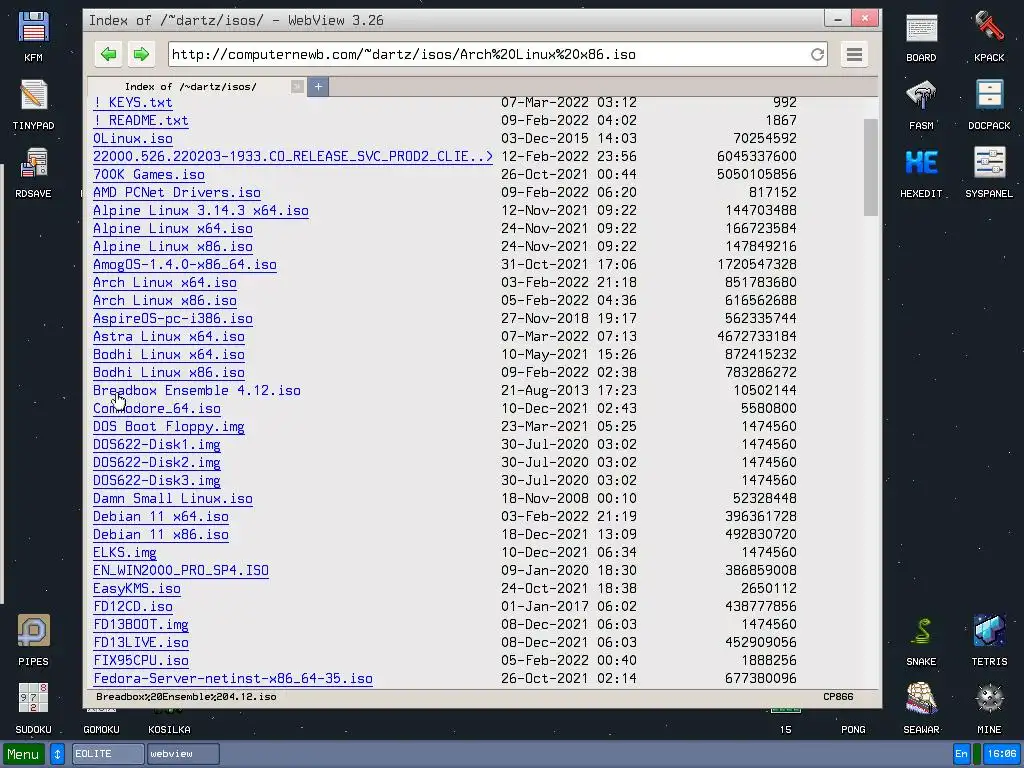Open EN_WIN2000_PRO_SP4.ISO link

pos(181,571)
